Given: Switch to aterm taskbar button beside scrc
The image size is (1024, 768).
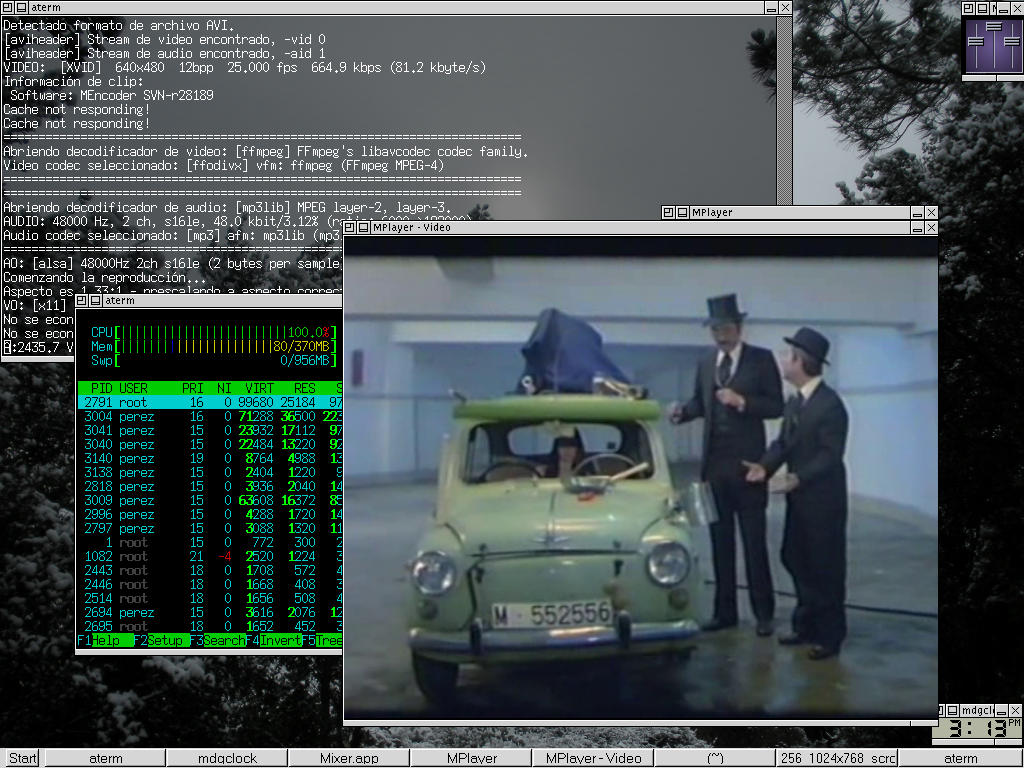Looking at the screenshot, I should [961, 758].
